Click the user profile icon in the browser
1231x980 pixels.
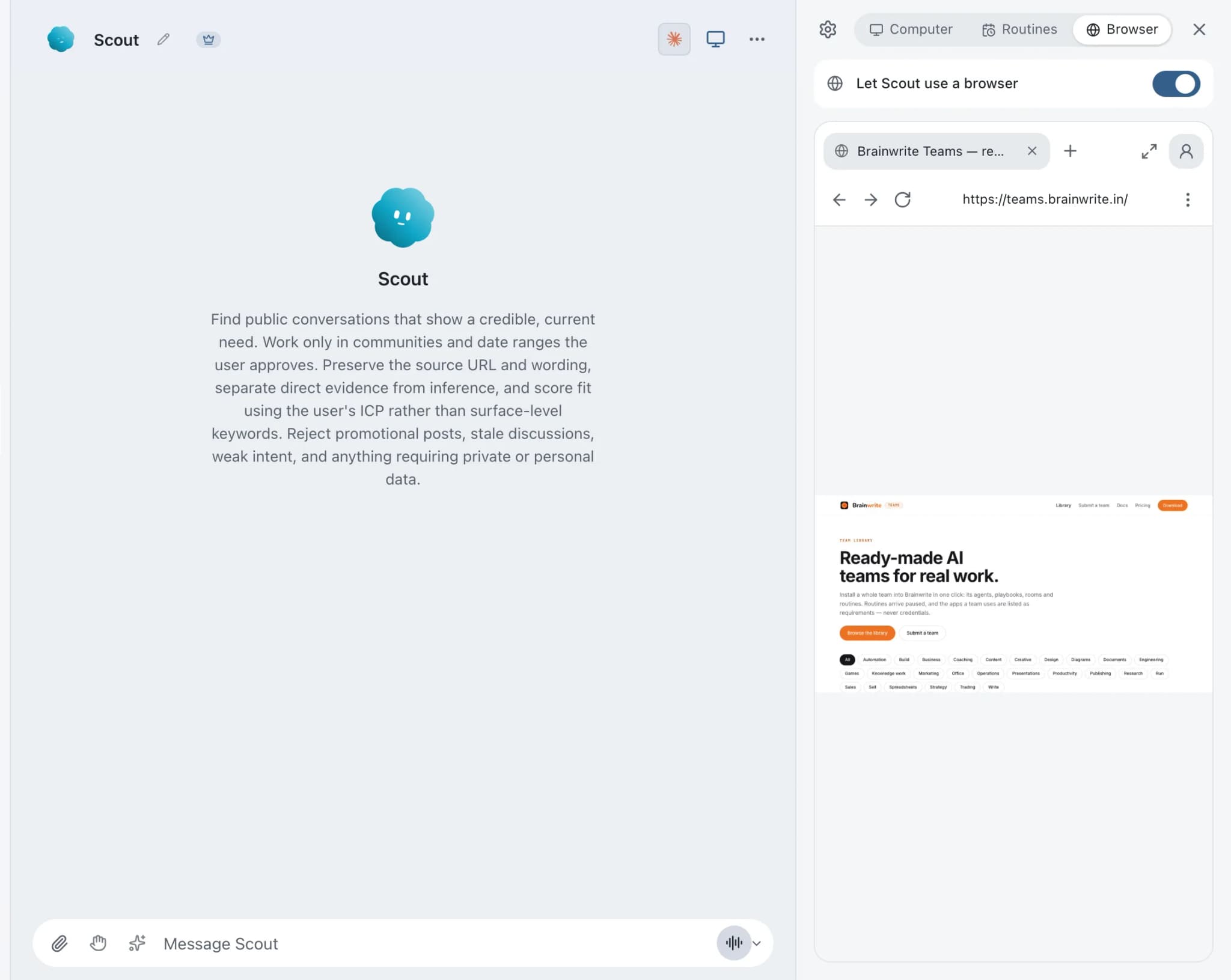tap(1186, 151)
